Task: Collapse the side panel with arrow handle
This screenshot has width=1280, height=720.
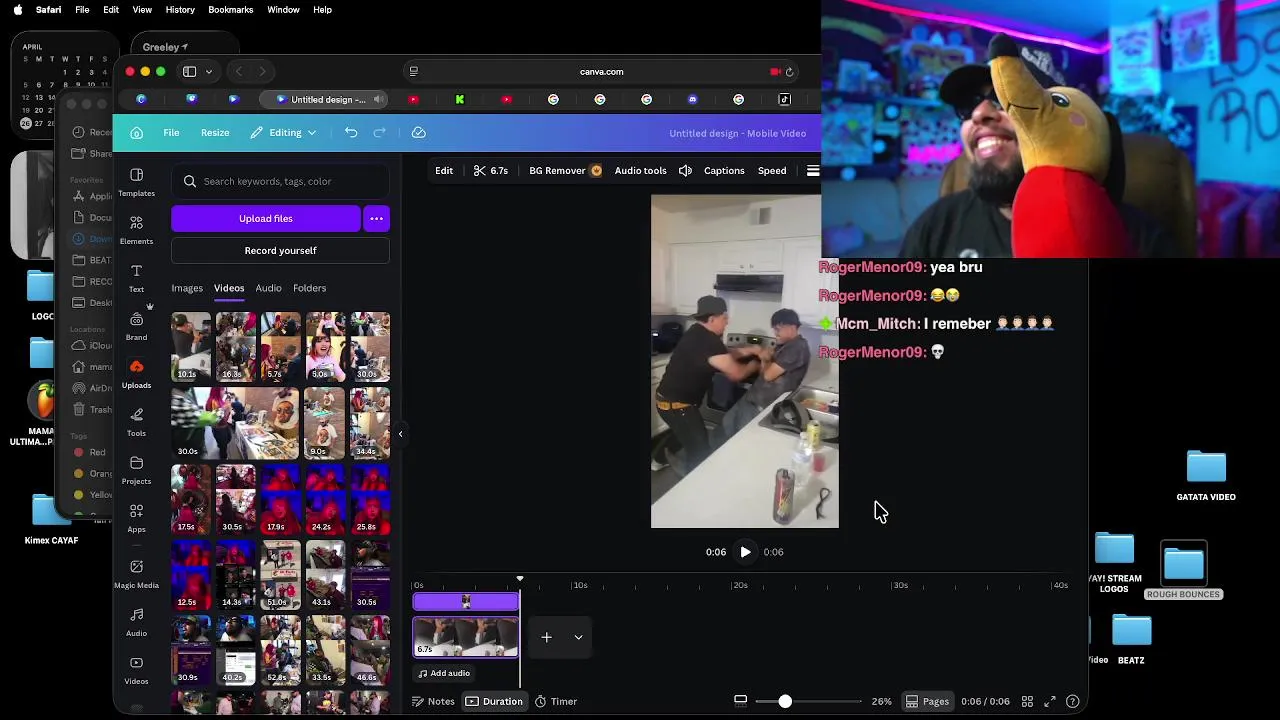Action: pyautogui.click(x=400, y=434)
